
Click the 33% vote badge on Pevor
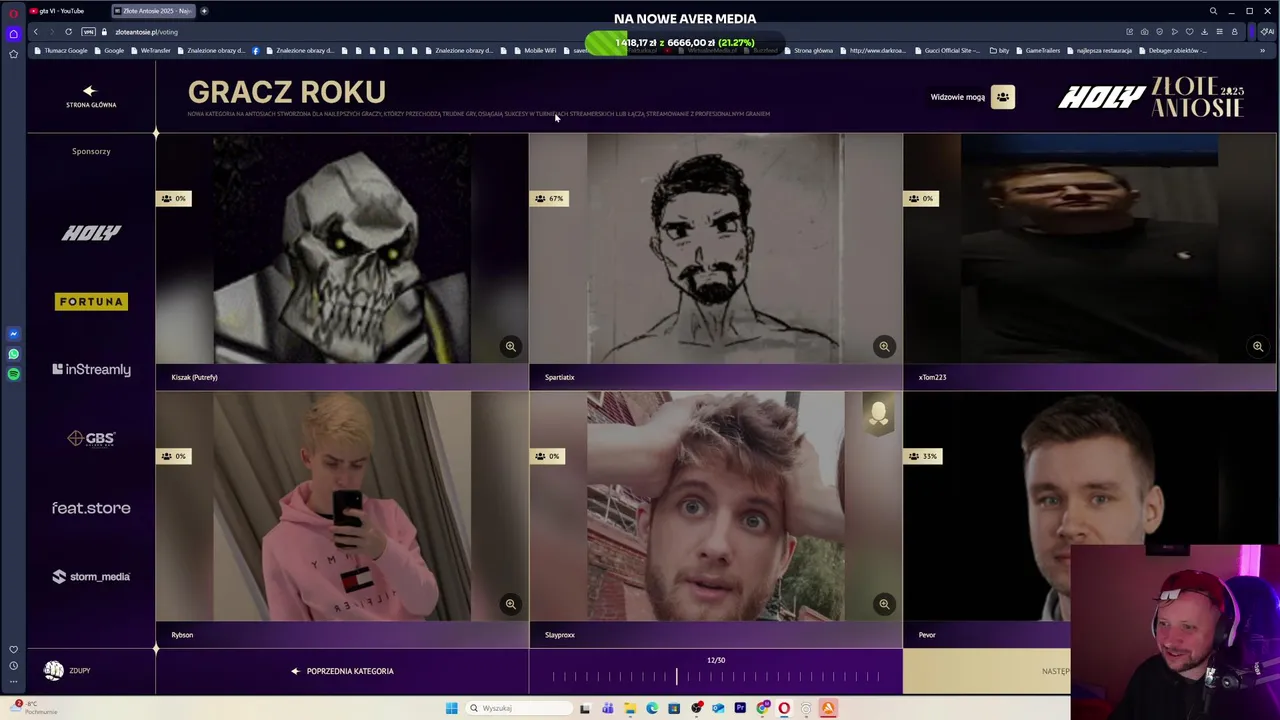pos(924,456)
